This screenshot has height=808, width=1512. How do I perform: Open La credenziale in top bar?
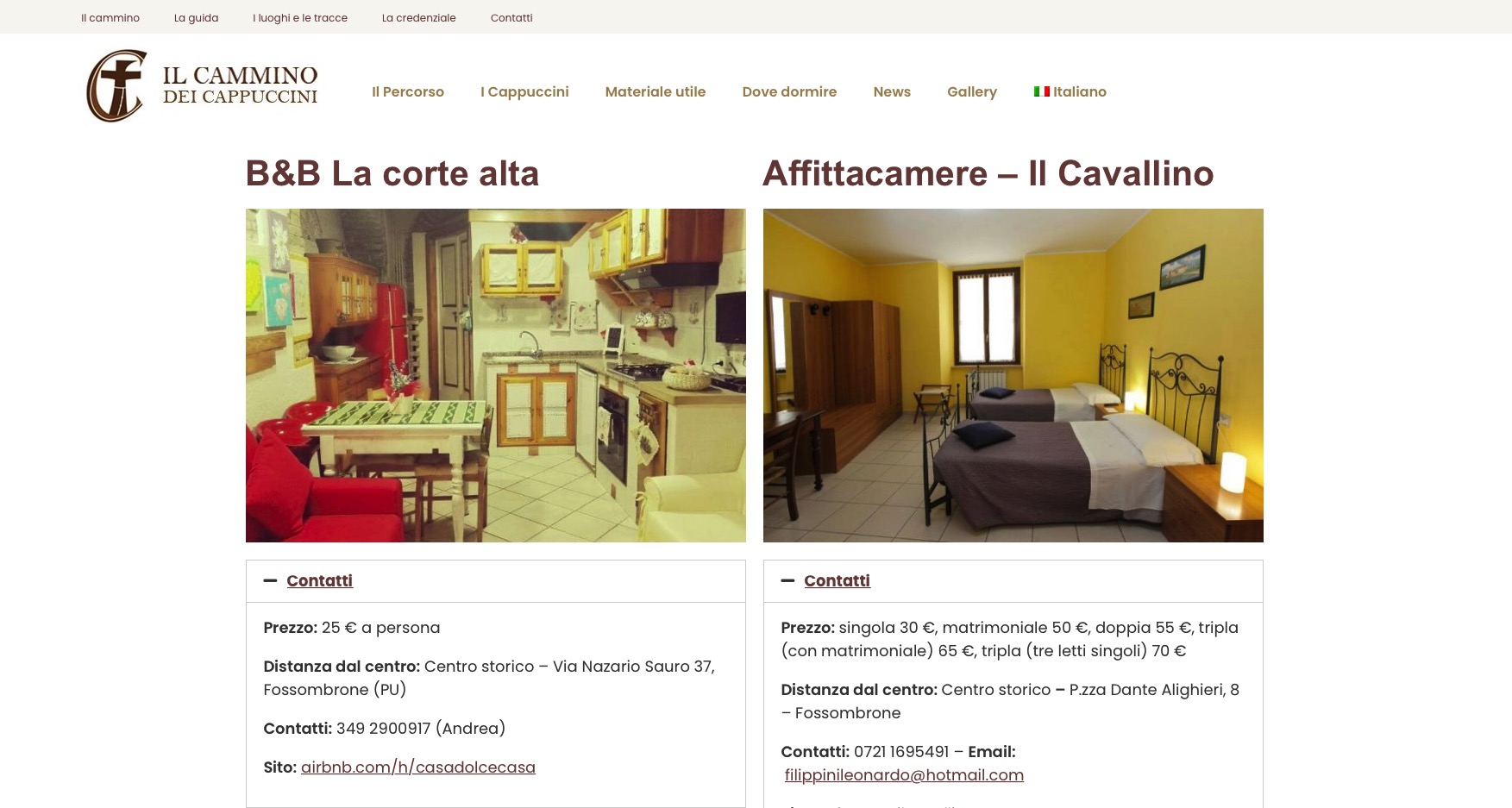tap(419, 17)
